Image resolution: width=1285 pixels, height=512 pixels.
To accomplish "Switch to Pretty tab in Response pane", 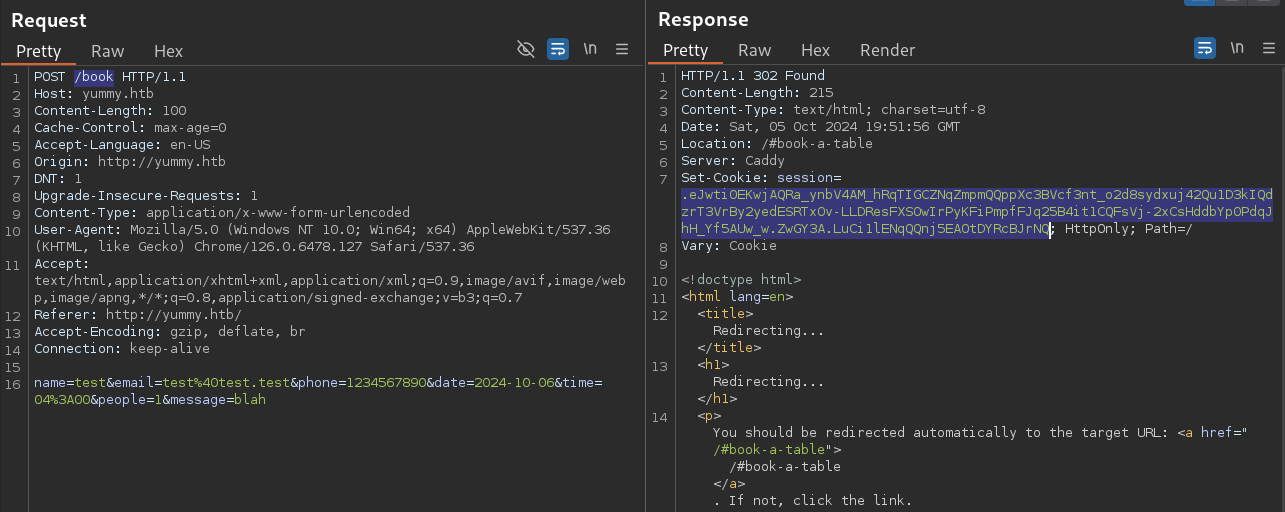I will [685, 50].
